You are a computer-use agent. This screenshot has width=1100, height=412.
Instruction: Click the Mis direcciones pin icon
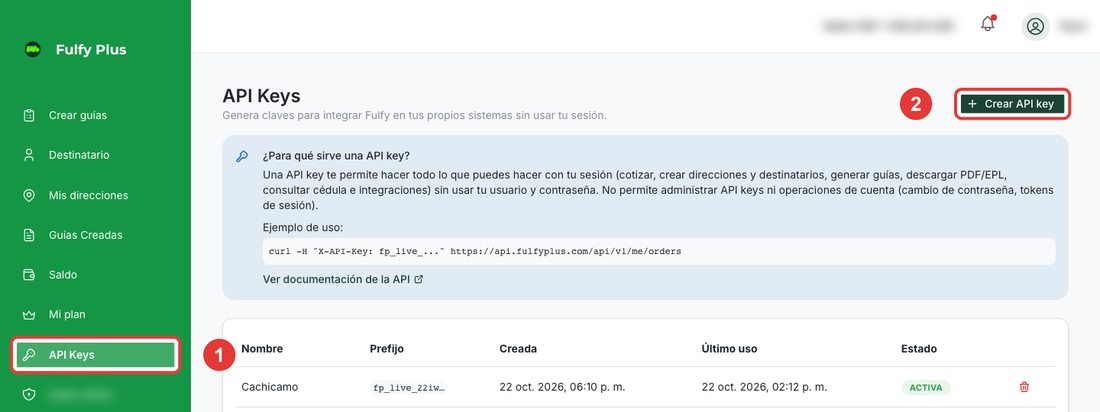(29, 195)
